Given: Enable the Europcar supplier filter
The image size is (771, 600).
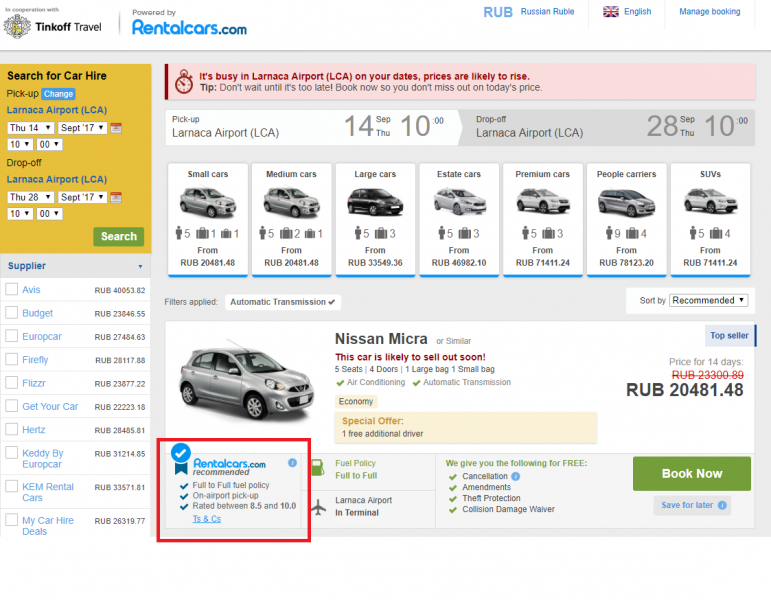Looking at the screenshot, I should [x=12, y=336].
